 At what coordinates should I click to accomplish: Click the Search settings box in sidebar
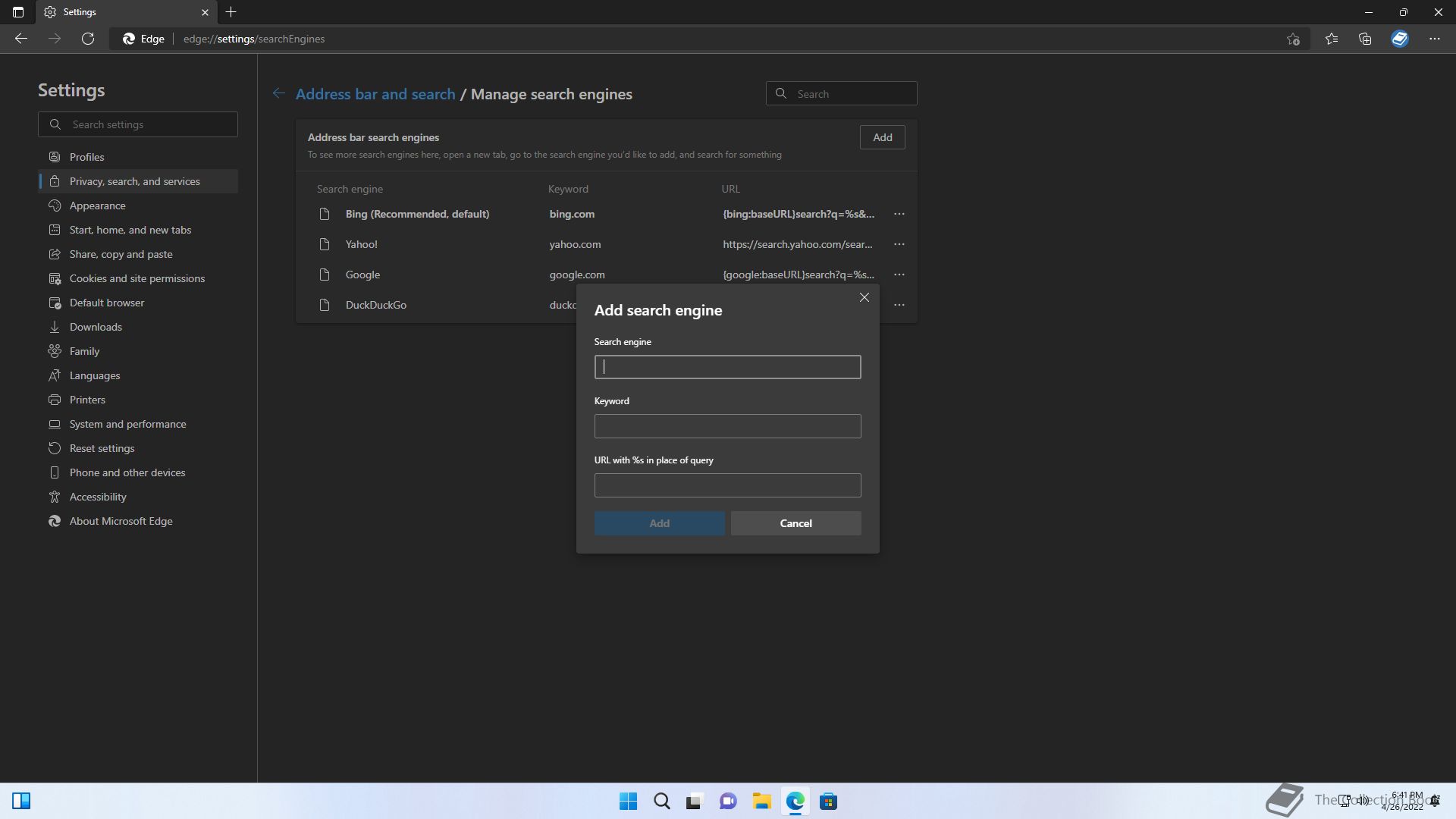pos(138,124)
